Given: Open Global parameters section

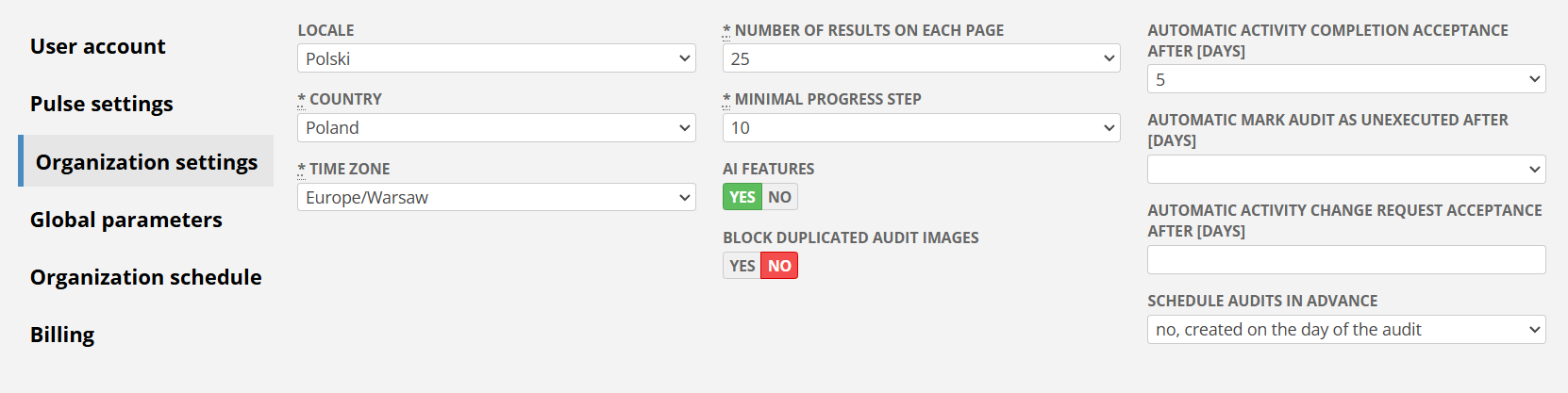Looking at the screenshot, I should [x=126, y=220].
